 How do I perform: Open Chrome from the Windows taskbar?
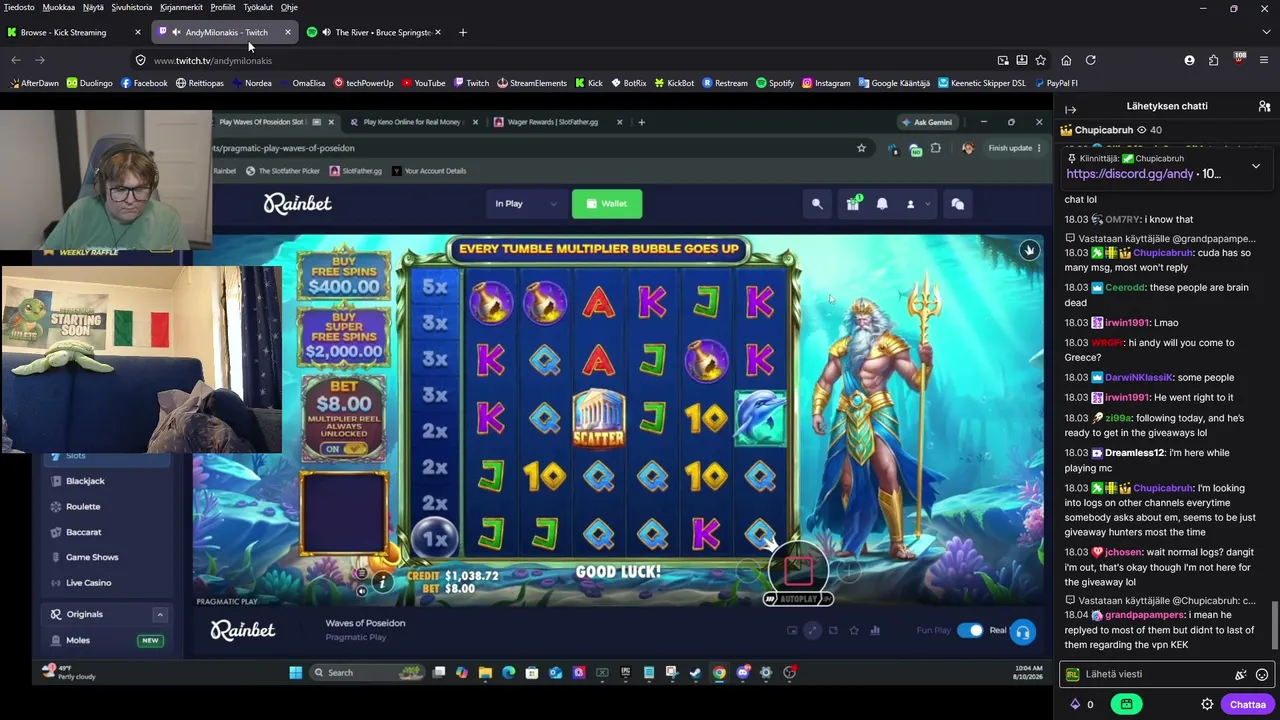coord(719,673)
